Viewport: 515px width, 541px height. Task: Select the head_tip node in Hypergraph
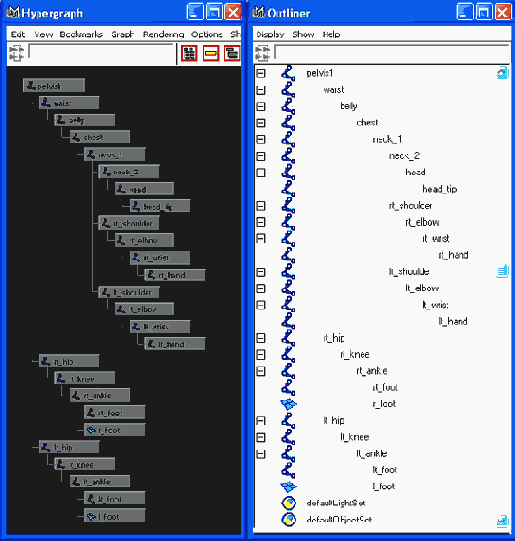click(x=160, y=206)
